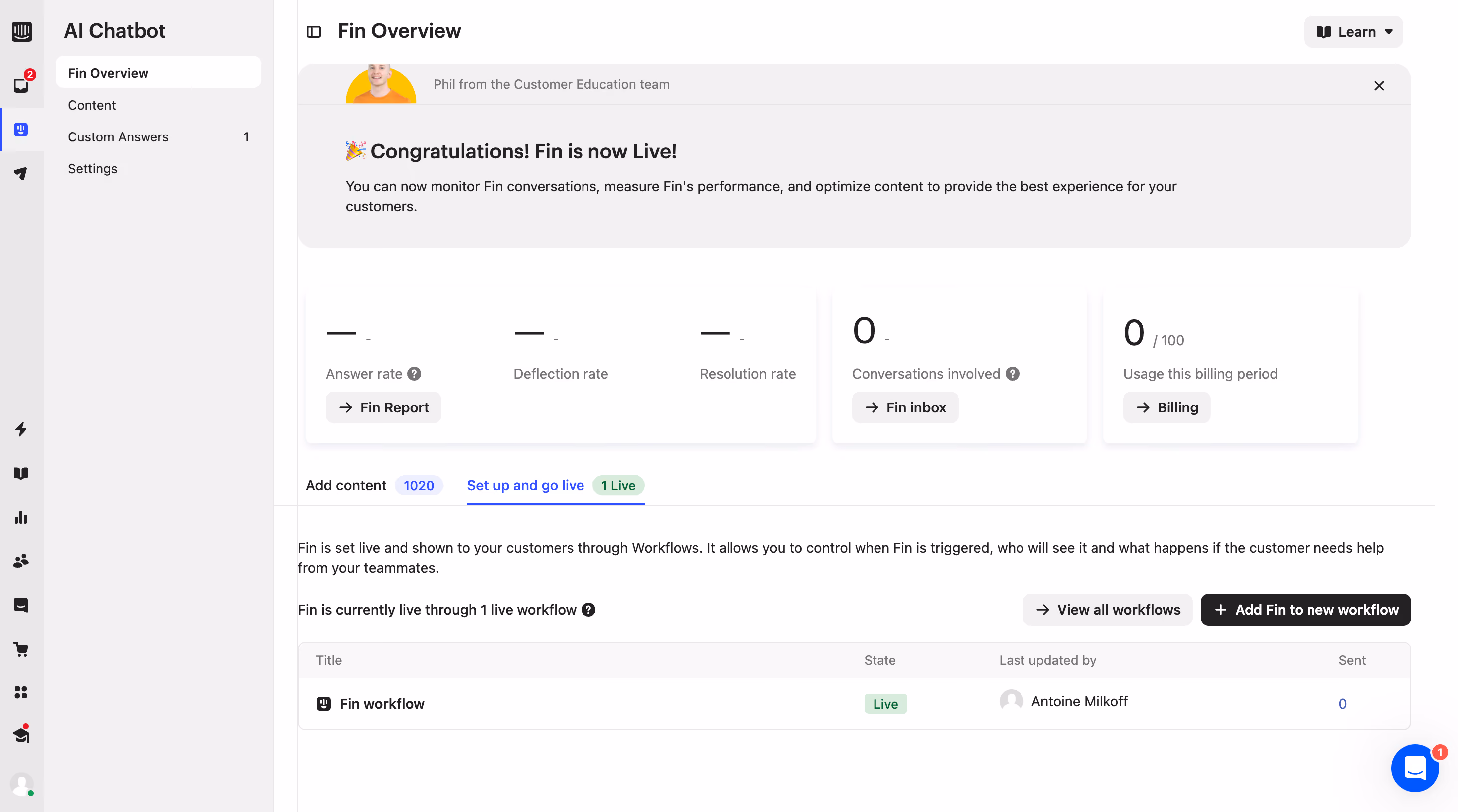Image resolution: width=1458 pixels, height=812 pixels.
Task: Open the Help Center book icon
Action: [x=21, y=473]
